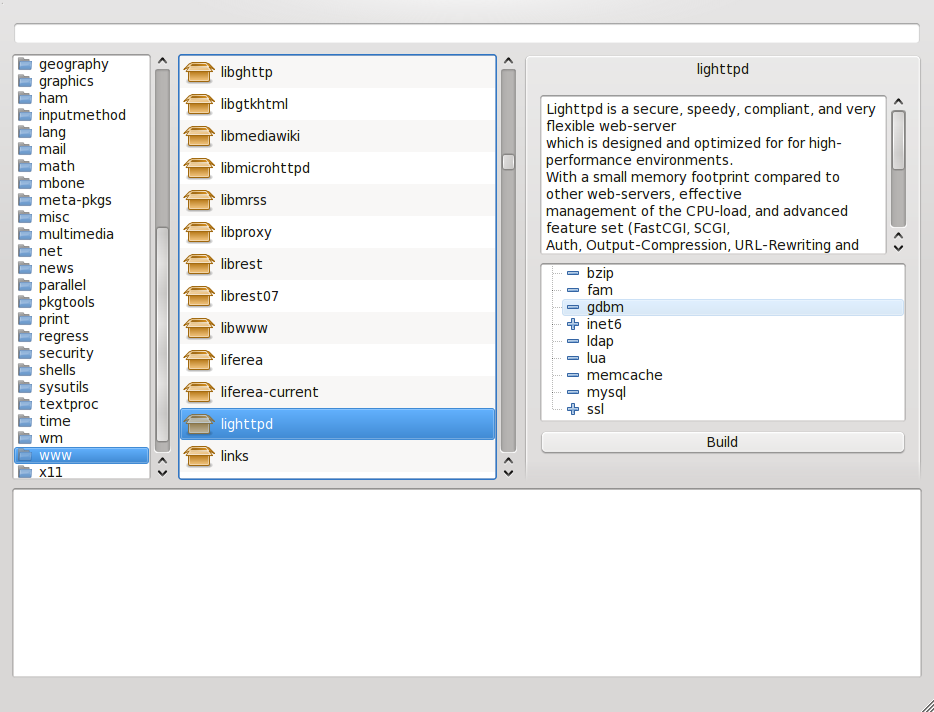
Task: Click inside the empty output log area
Action: 467,583
